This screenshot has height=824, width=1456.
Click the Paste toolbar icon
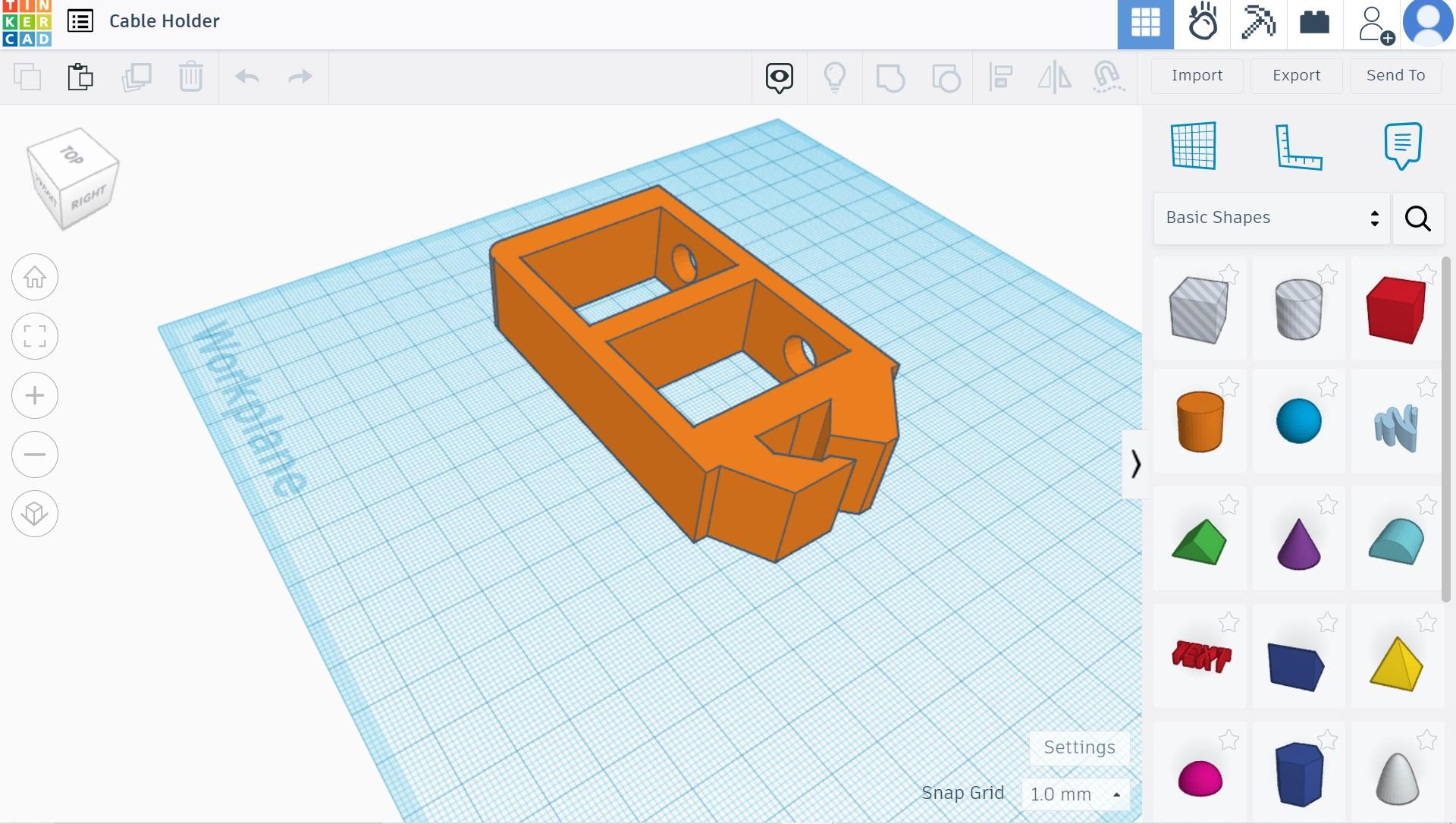(80, 77)
